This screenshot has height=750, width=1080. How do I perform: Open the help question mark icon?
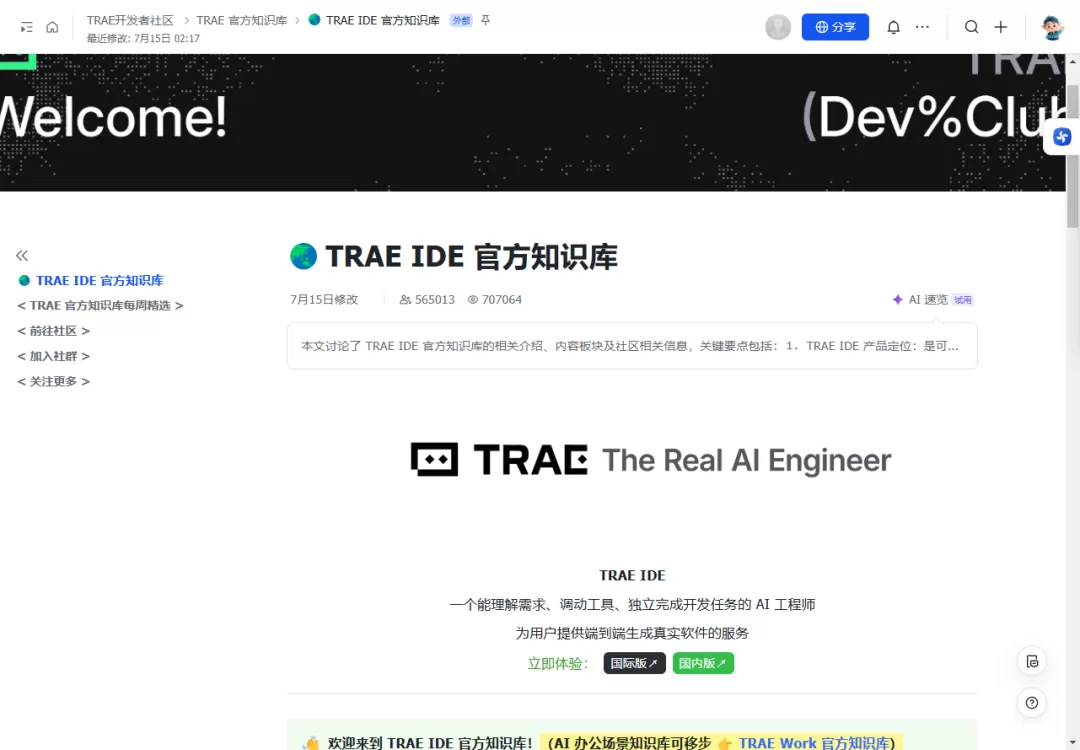coord(1032,702)
